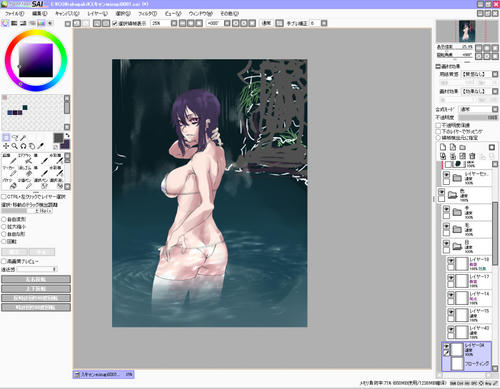
Task: Select the eyedropper color picker tool
Action: tap(41, 146)
